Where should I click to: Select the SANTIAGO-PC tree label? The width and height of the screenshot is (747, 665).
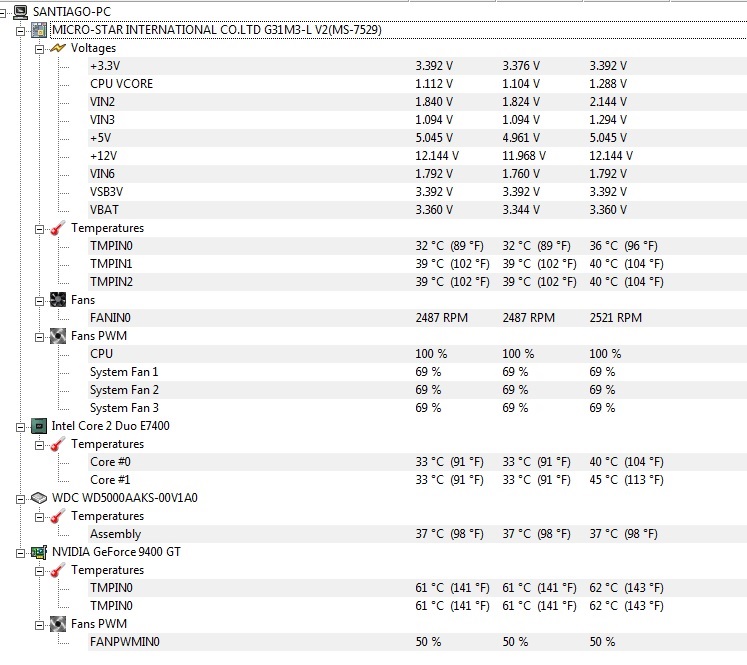[72, 12]
